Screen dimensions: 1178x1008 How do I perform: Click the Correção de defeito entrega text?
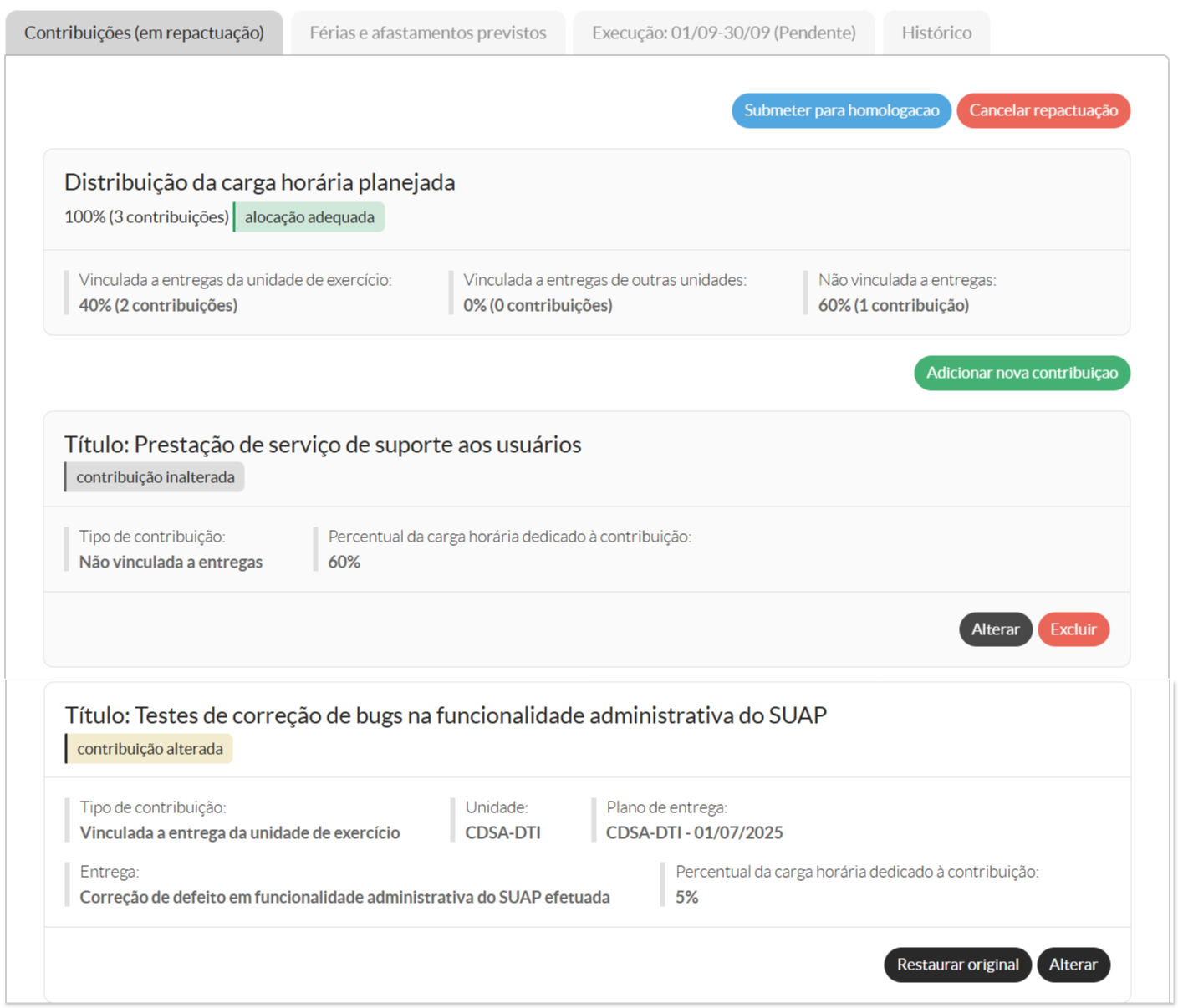click(344, 898)
